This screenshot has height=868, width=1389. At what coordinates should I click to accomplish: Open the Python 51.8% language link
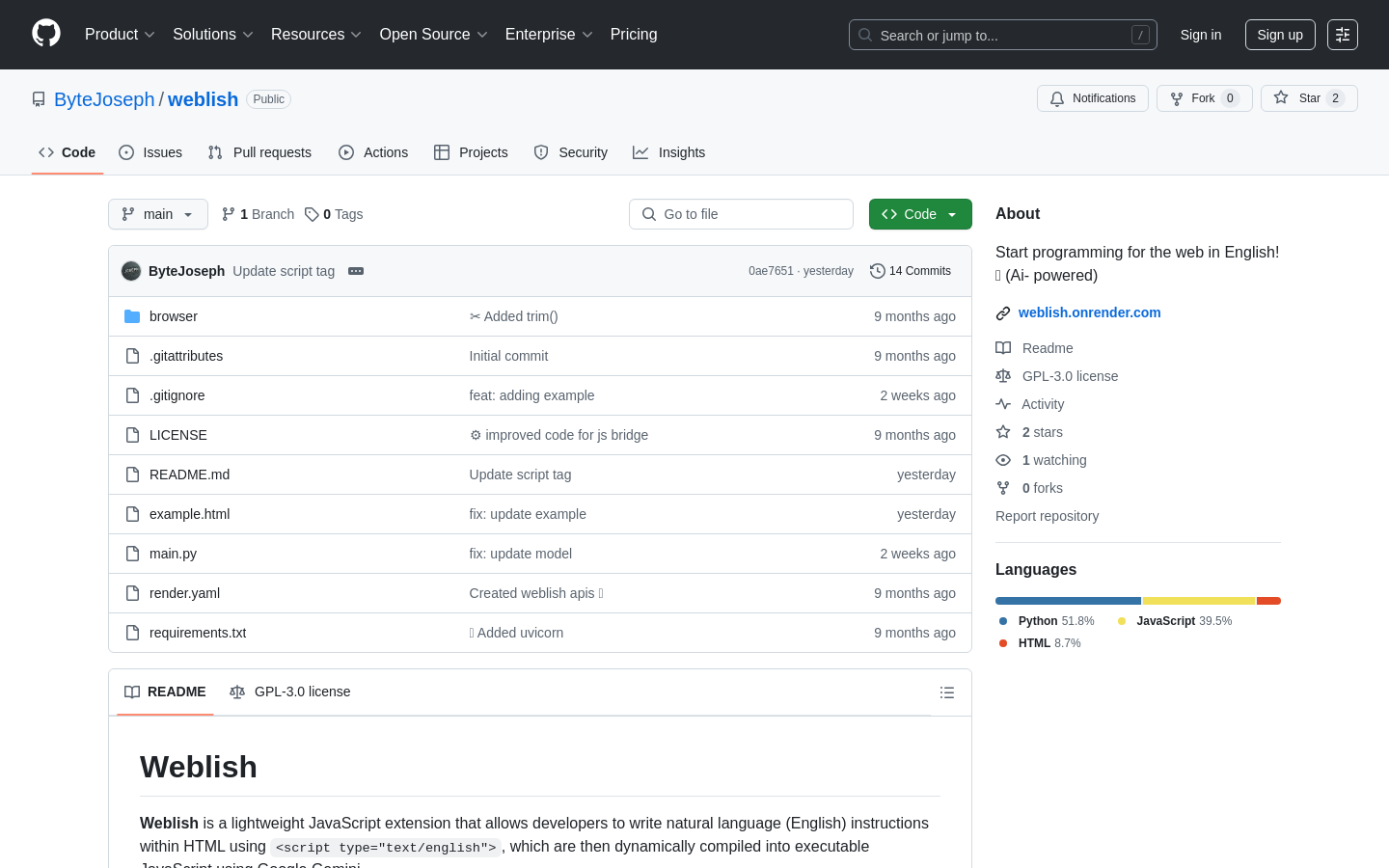point(1047,621)
